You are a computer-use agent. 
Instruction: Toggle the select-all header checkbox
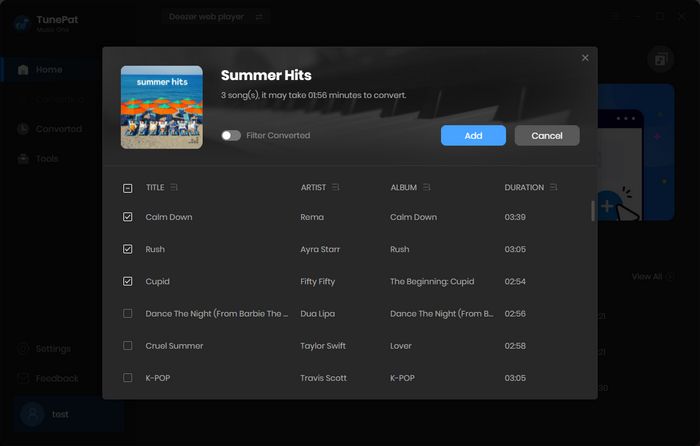pyautogui.click(x=127, y=188)
